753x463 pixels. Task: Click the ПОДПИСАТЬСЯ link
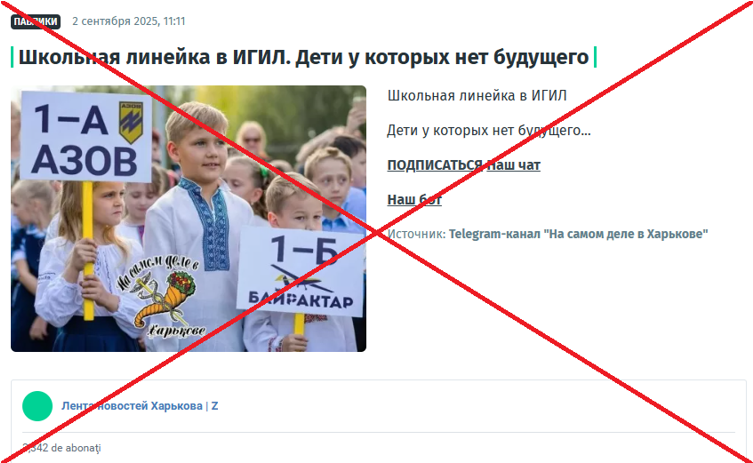435,165
